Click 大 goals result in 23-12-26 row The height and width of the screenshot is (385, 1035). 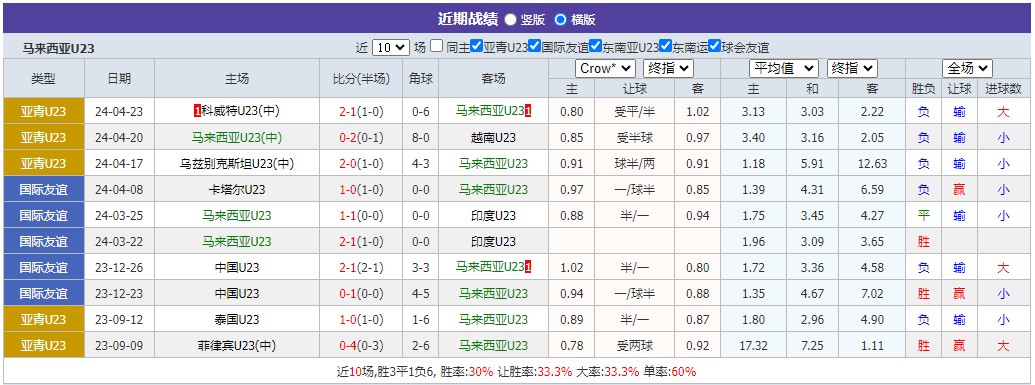point(1003,267)
